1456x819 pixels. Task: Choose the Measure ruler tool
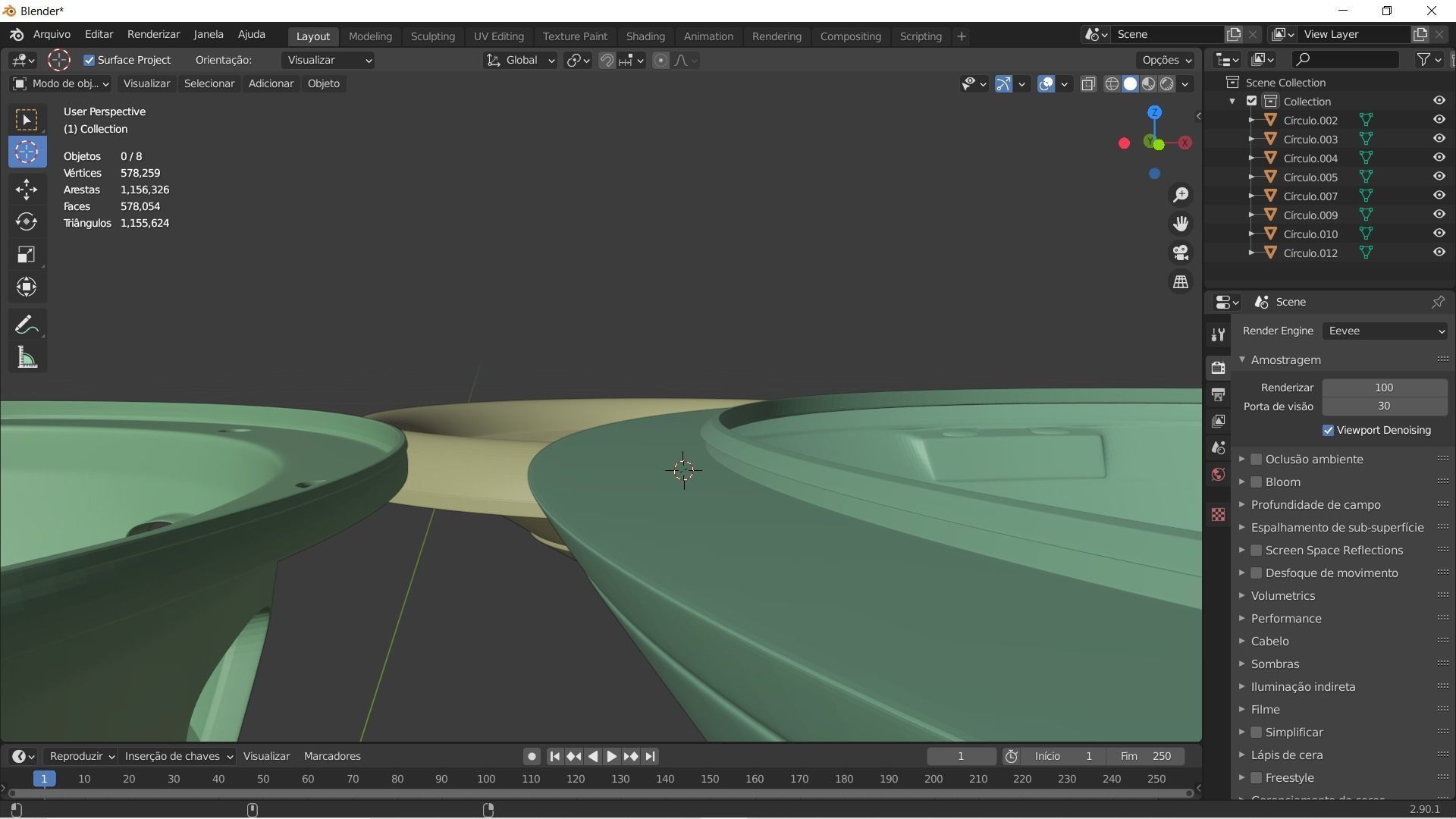pos(27,358)
